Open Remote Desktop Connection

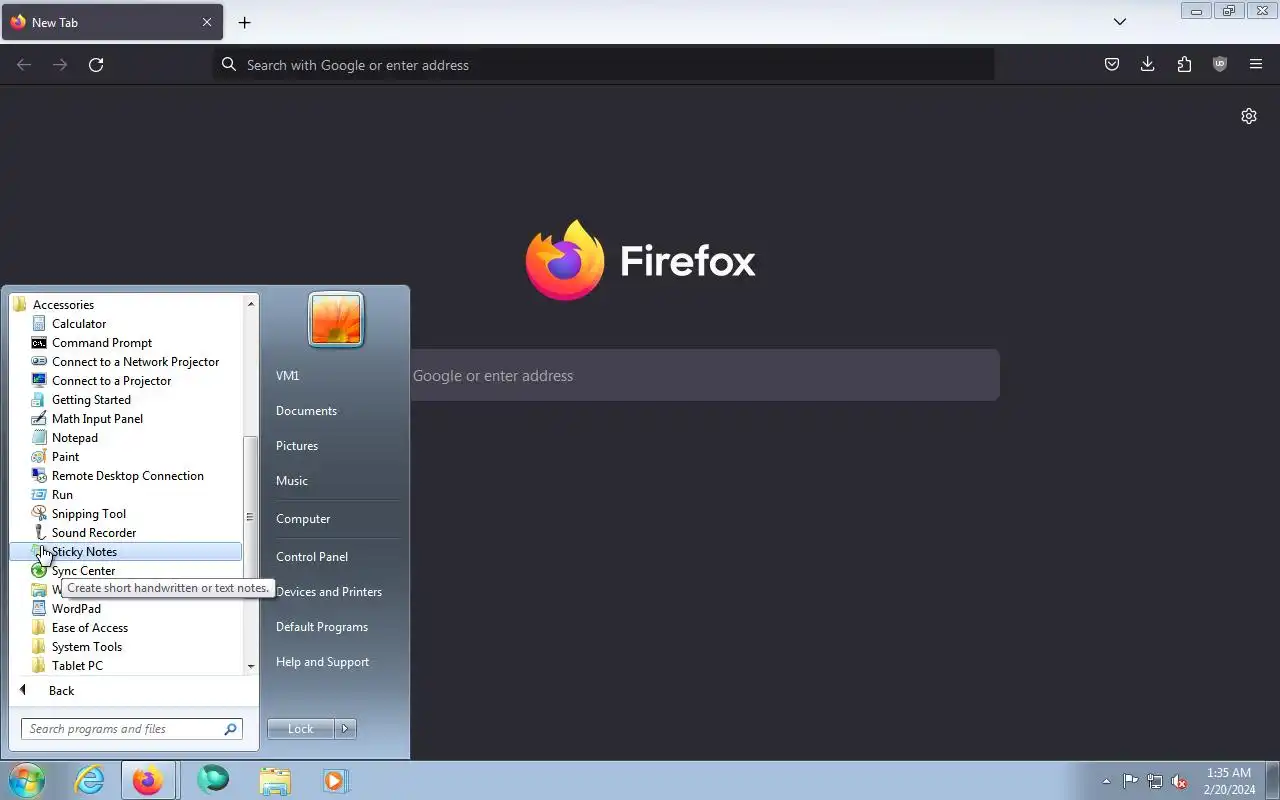pos(127,476)
